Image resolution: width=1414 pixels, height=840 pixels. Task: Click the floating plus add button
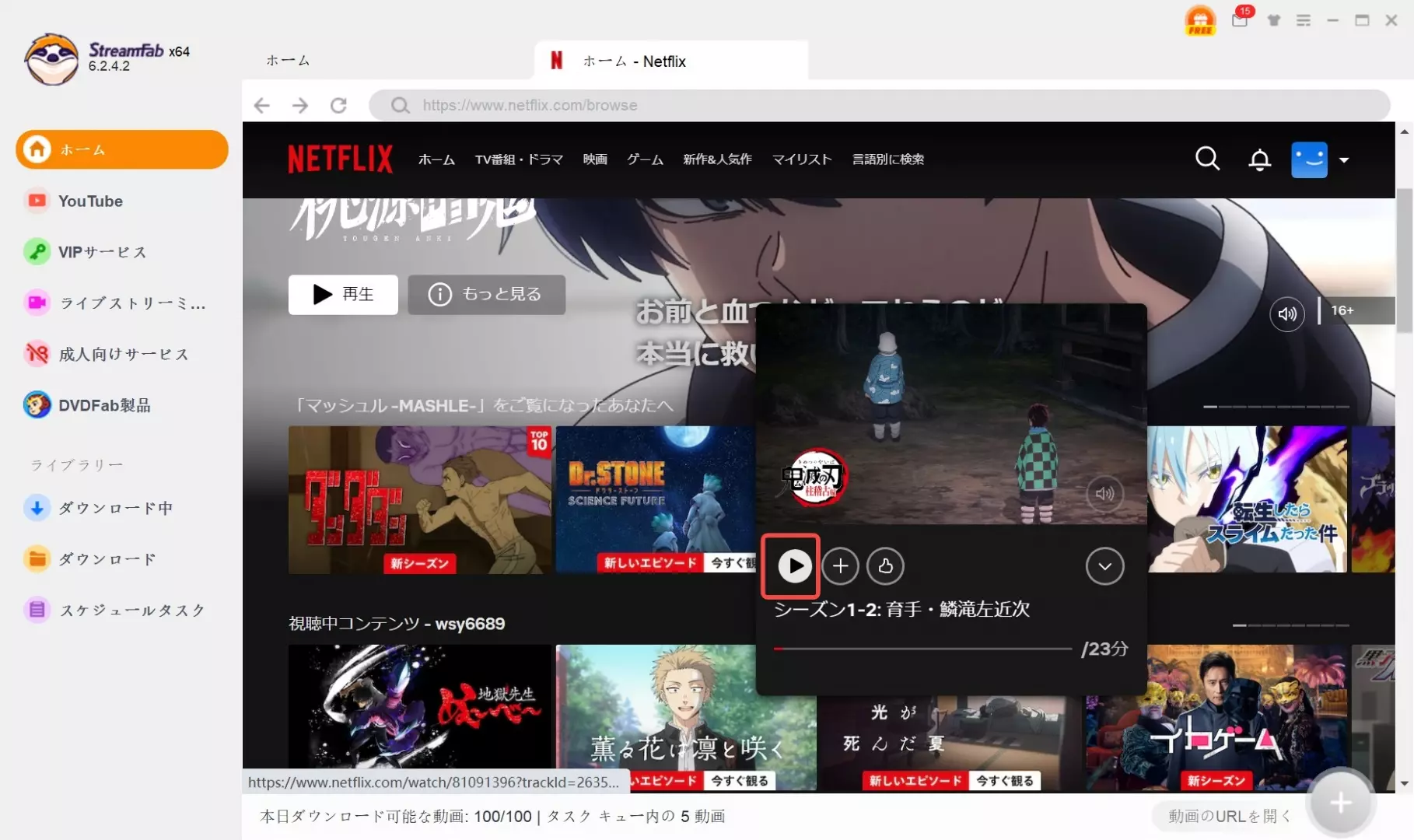[1340, 803]
